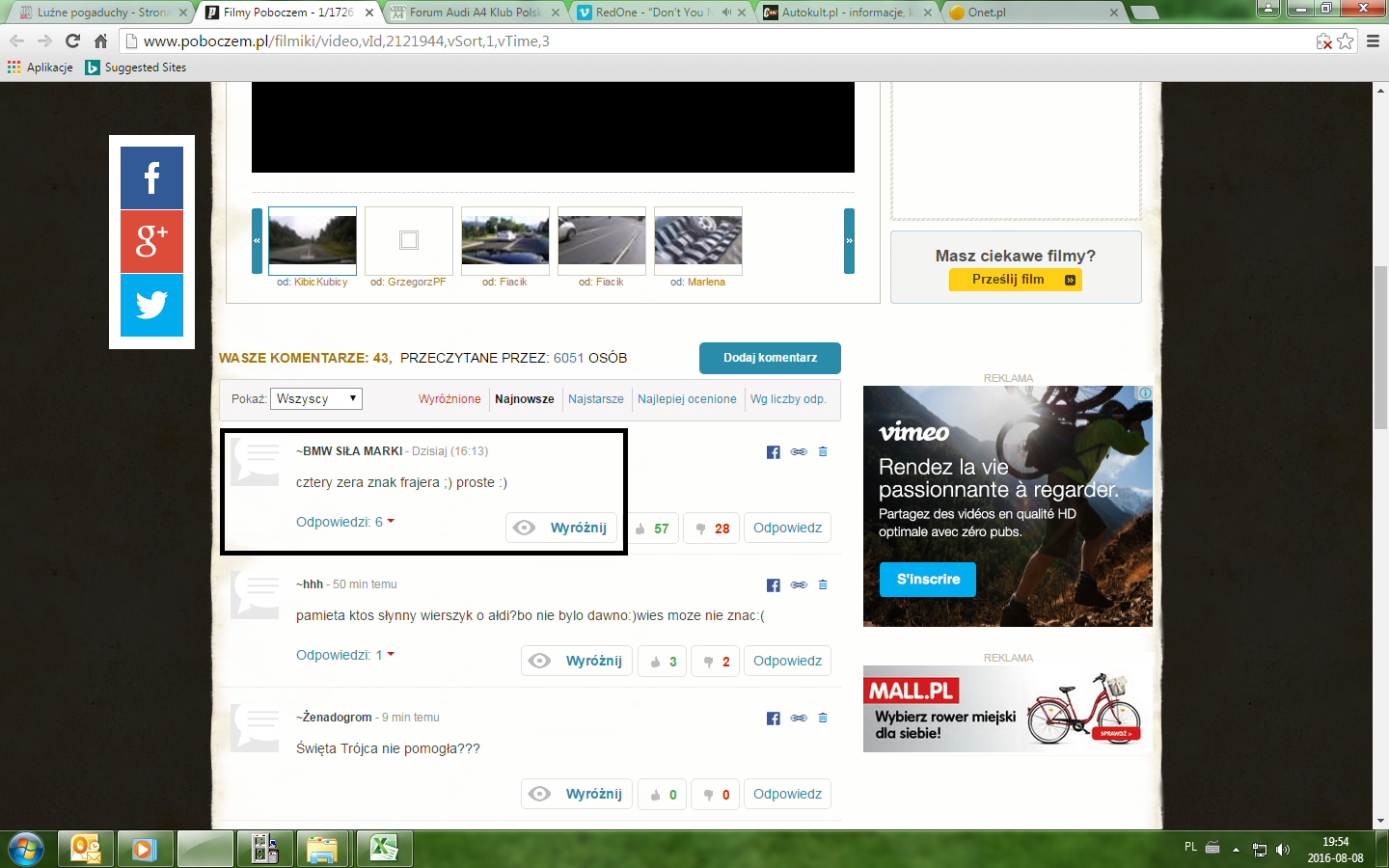The height and width of the screenshot is (868, 1389).
Task: Switch to Forum Audi A4 Klub browser tab
Action: 475,13
